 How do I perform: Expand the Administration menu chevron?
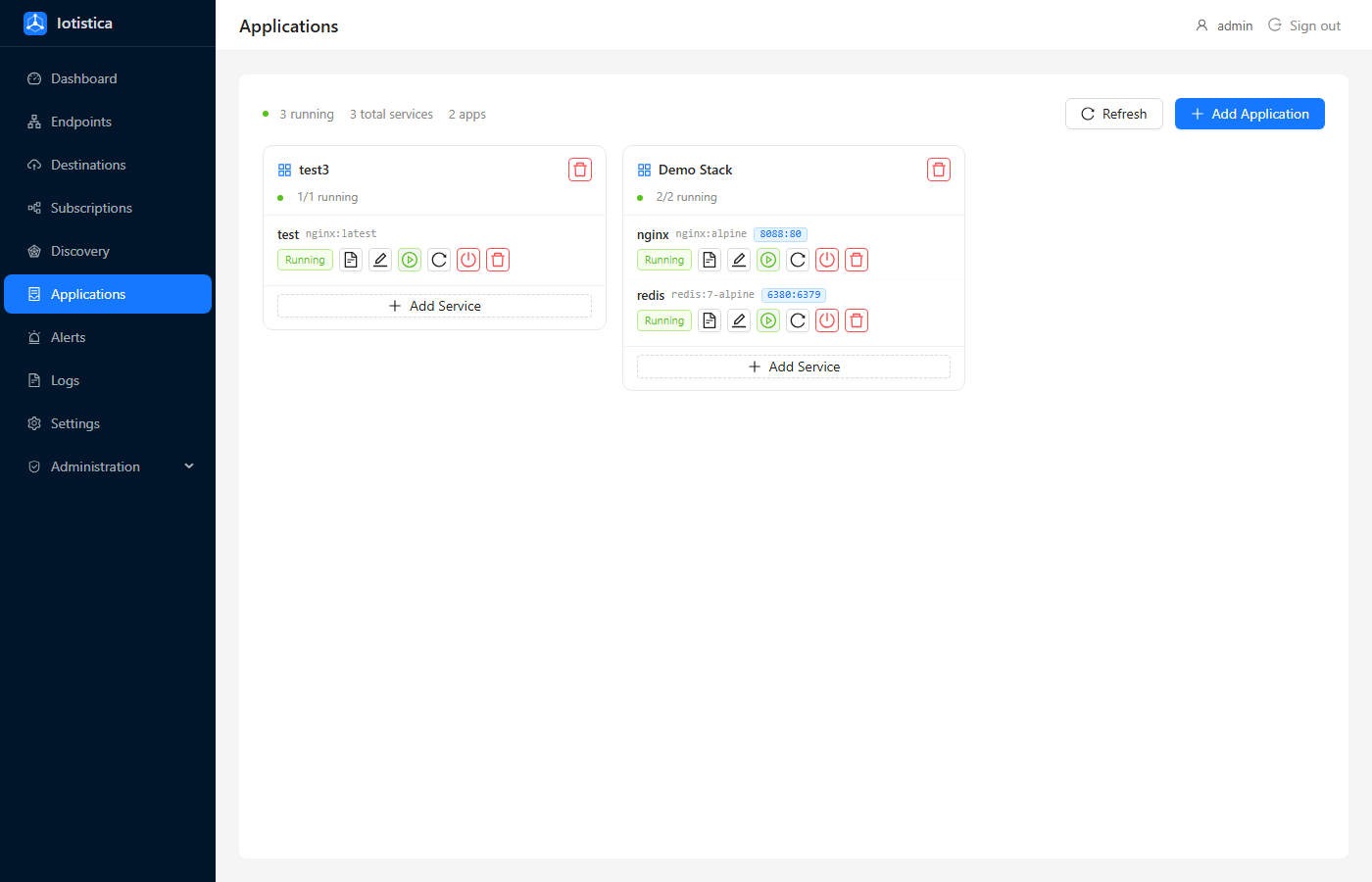(189, 466)
